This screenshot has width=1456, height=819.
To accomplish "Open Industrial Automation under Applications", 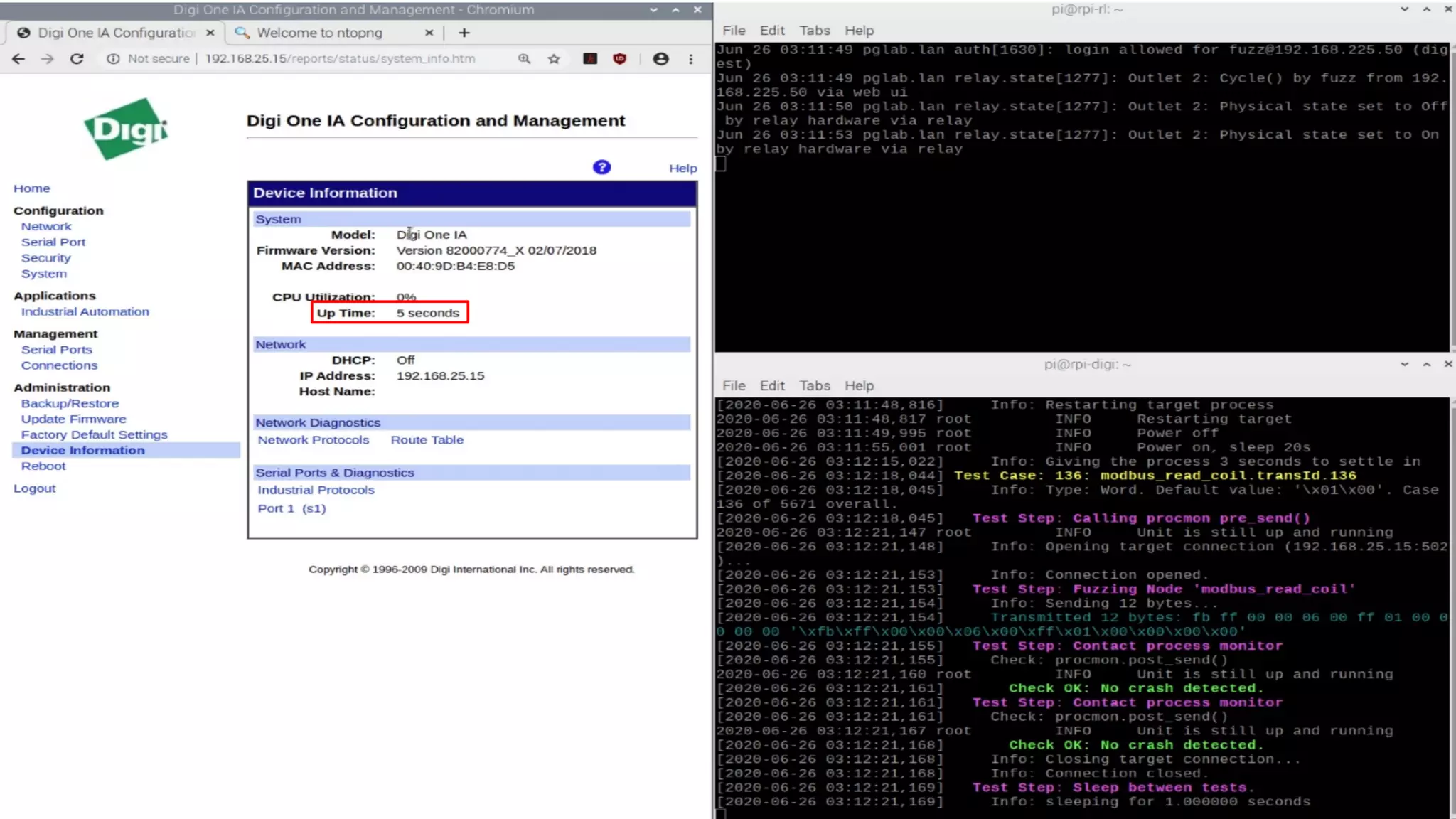I will pyautogui.click(x=85, y=312).
